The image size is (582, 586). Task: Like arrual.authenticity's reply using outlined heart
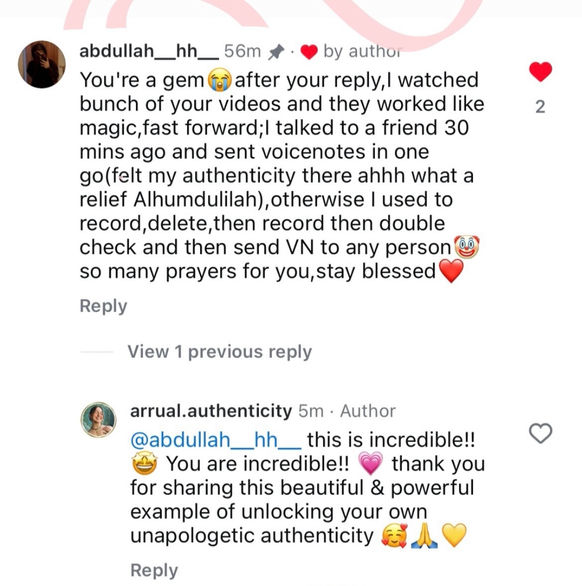click(541, 433)
